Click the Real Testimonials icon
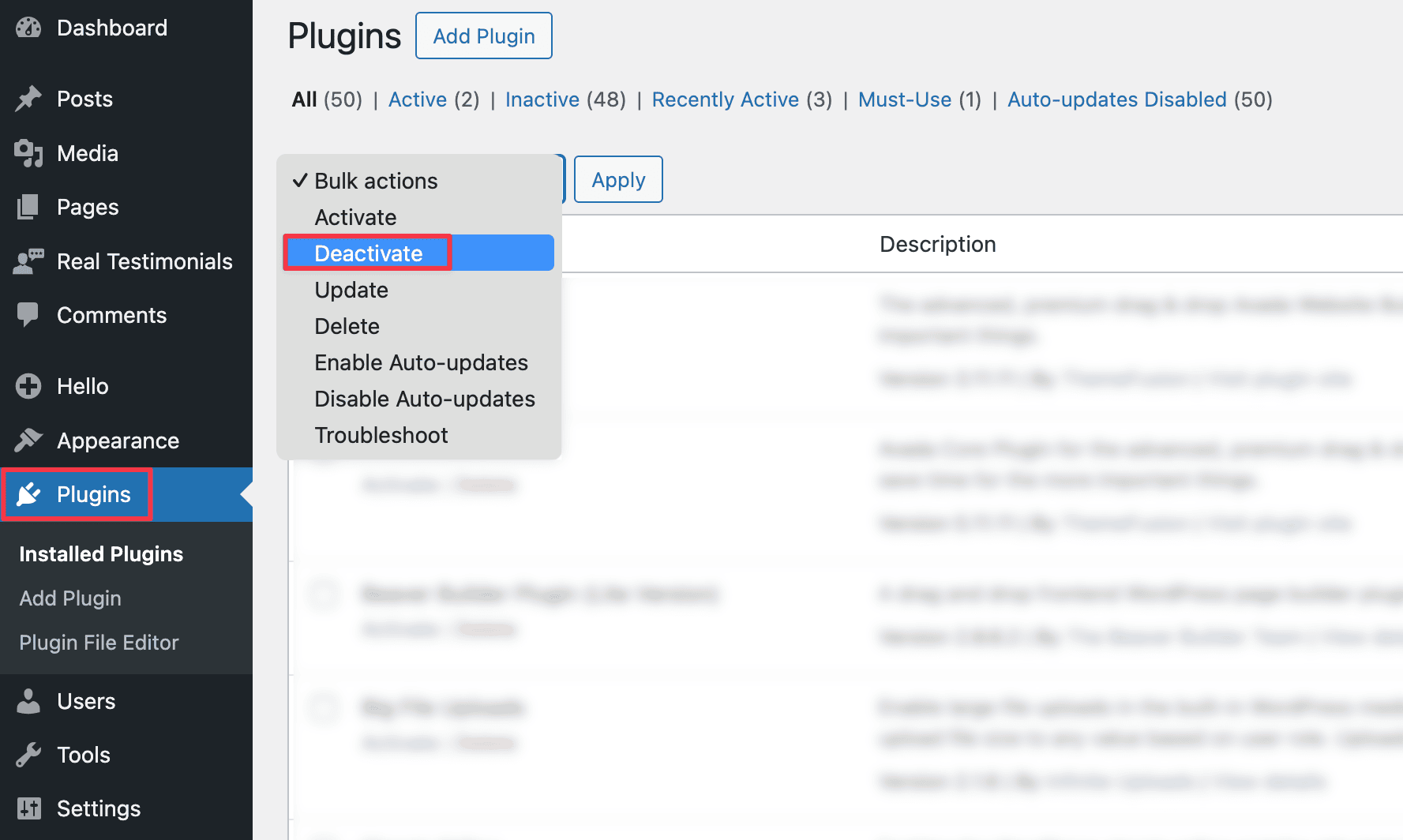 click(28, 261)
